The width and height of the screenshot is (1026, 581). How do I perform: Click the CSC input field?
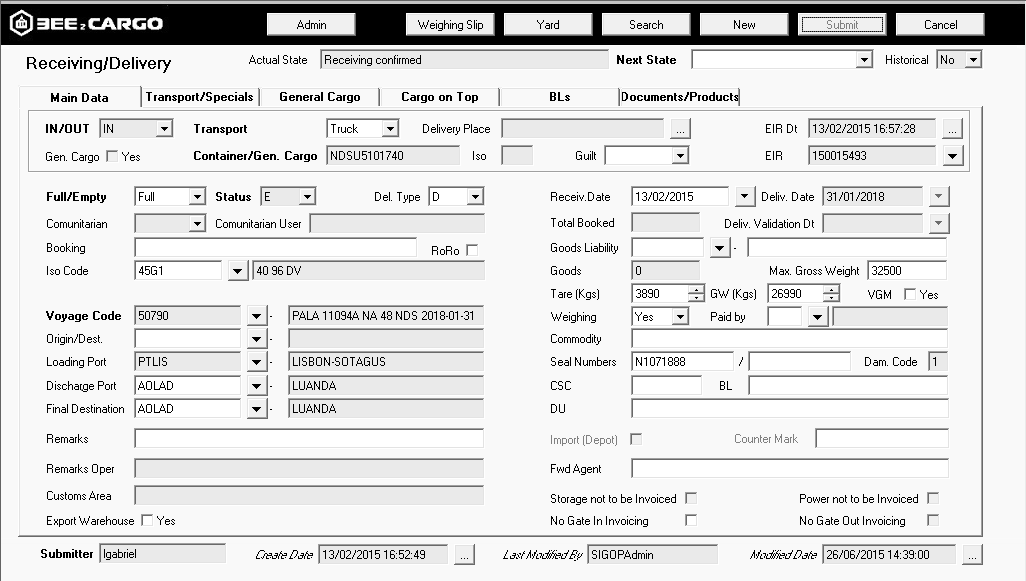click(666, 386)
